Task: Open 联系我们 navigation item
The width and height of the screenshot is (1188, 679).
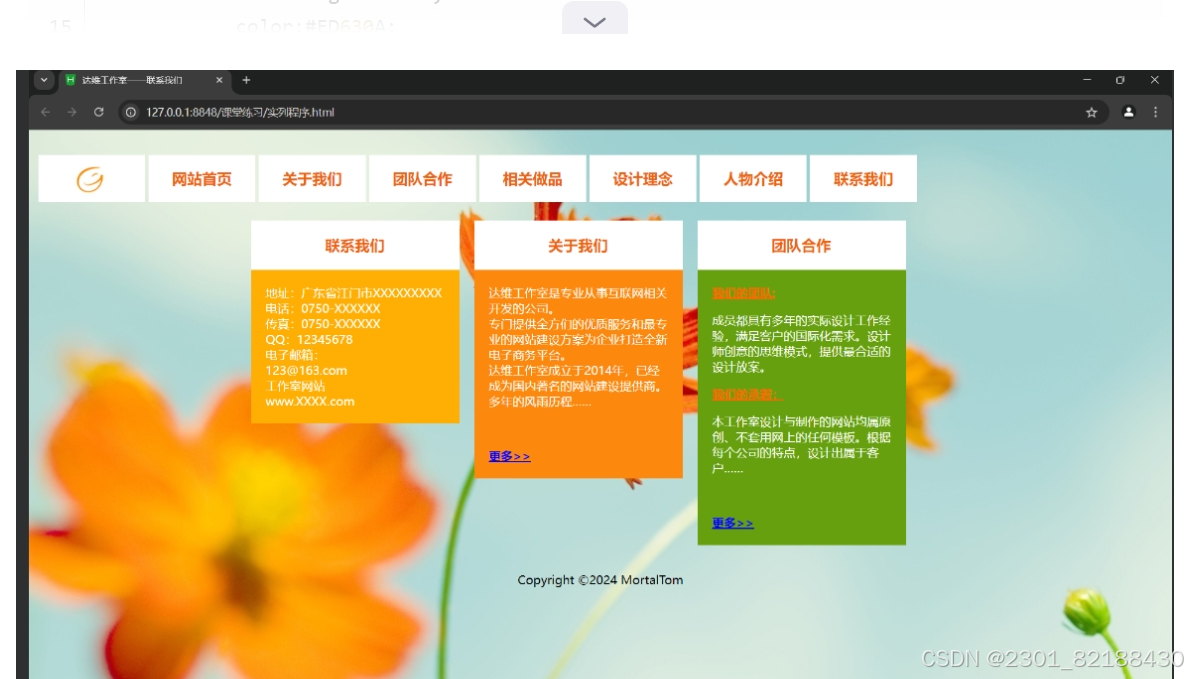Action: point(863,179)
